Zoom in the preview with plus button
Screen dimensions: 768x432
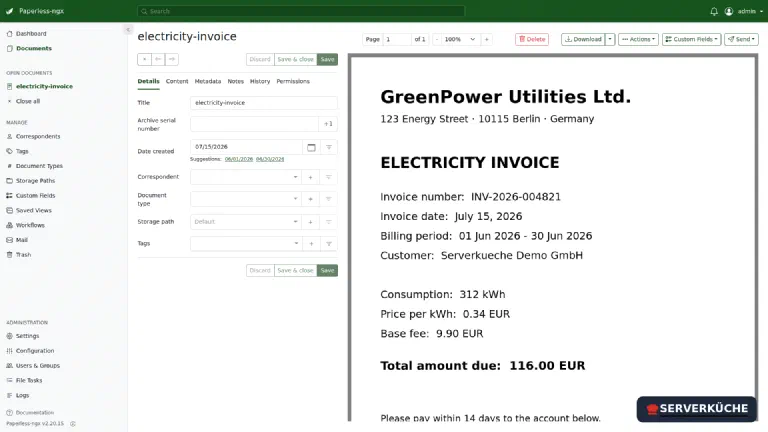[486, 39]
